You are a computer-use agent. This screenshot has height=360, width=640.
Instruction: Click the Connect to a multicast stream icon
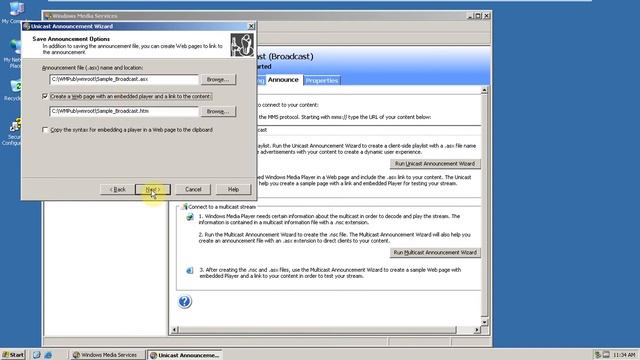click(x=184, y=207)
